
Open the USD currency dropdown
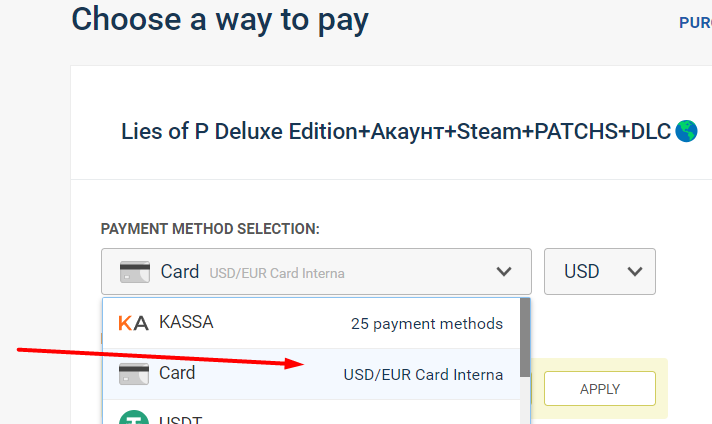click(599, 272)
